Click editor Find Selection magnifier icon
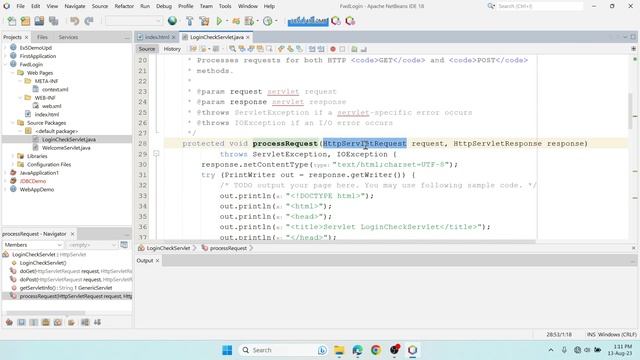 tap(232, 49)
